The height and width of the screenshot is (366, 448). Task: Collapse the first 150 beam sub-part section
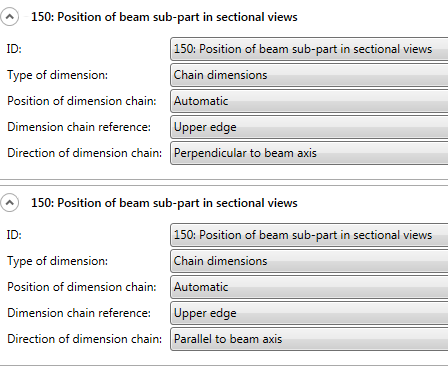pos(10,17)
